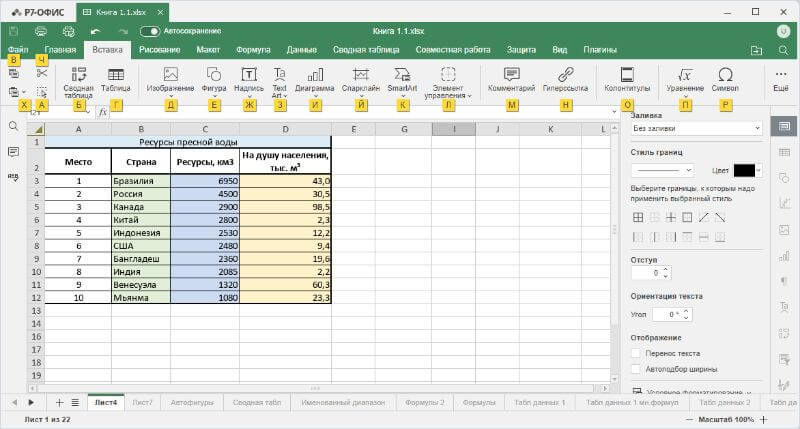Enable the Перенос текста checkbox
800x429 pixels.
click(636, 353)
